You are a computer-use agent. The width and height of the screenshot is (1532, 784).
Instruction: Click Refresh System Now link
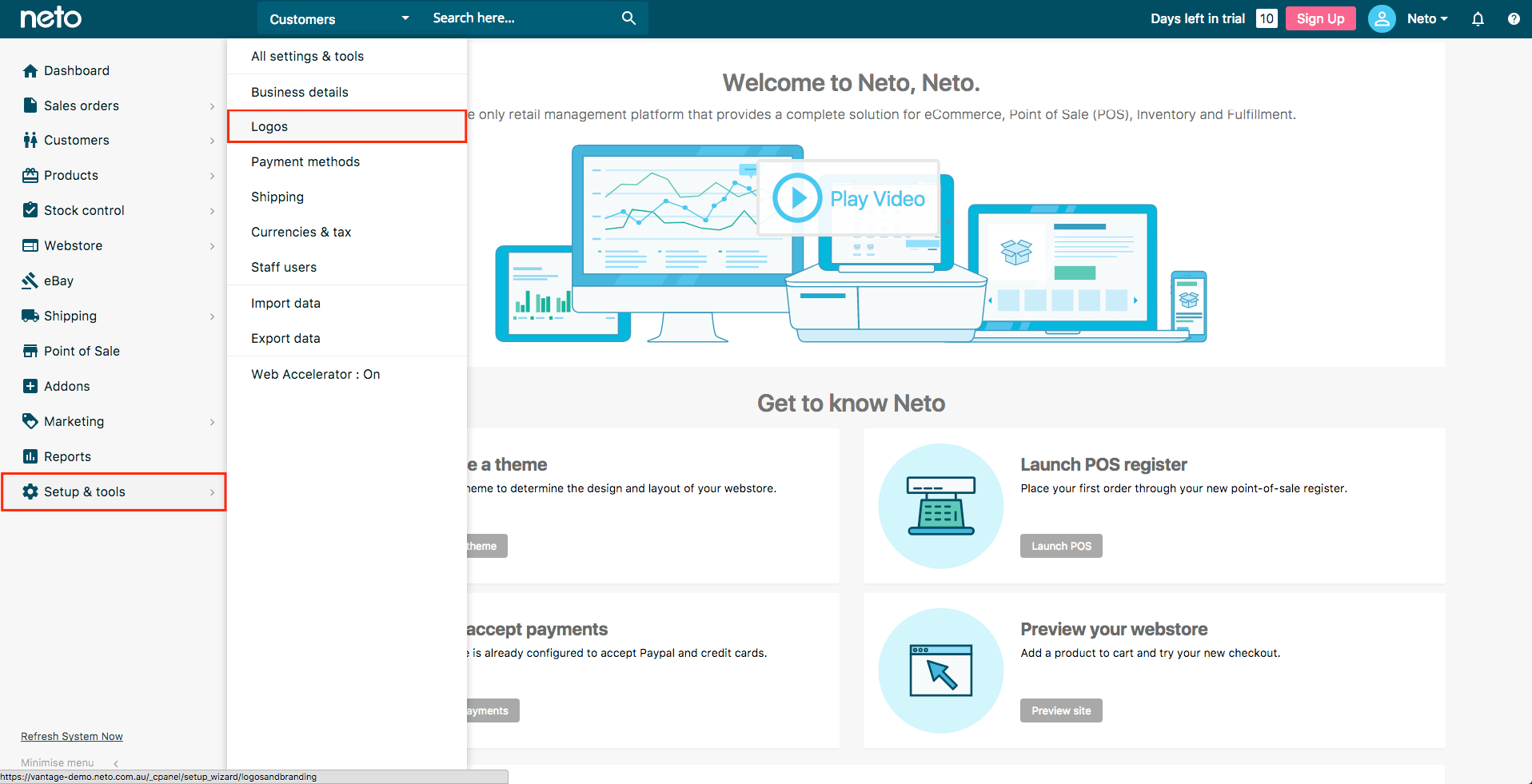72,736
